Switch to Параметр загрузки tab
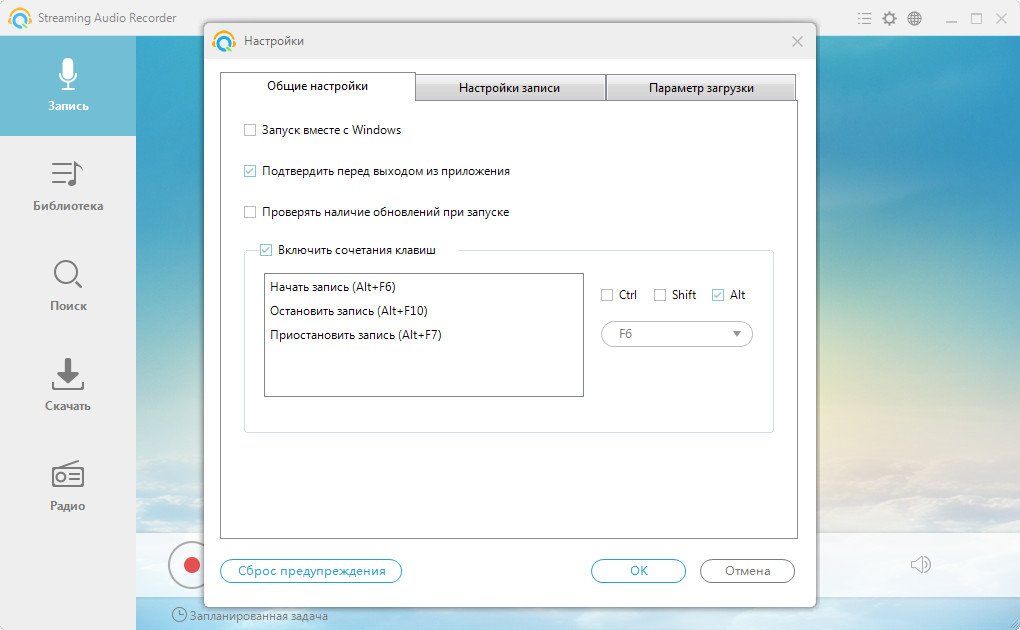Viewport: 1020px width, 630px height. click(x=700, y=88)
